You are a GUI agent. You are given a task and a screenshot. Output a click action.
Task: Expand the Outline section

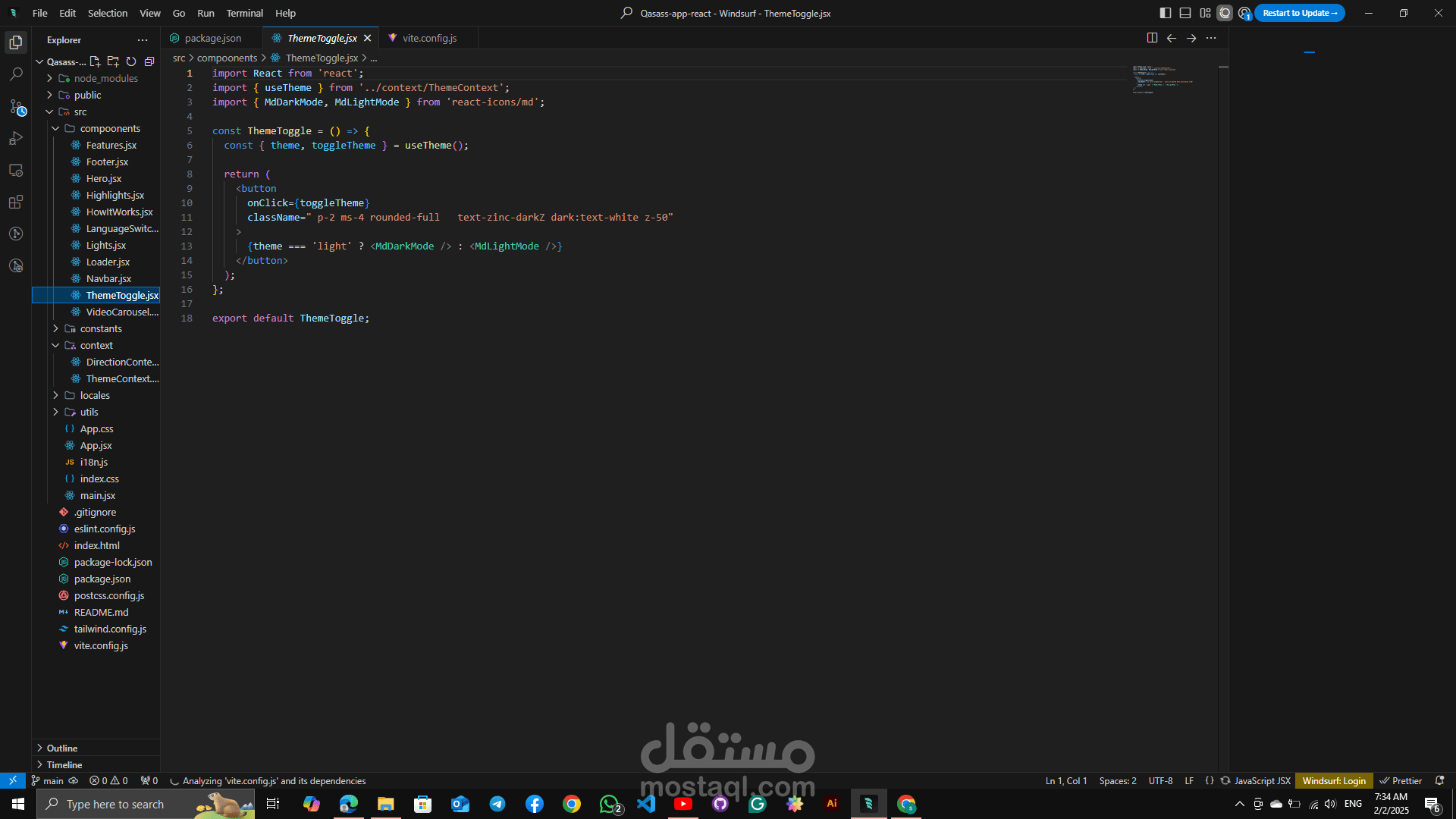[x=62, y=748]
